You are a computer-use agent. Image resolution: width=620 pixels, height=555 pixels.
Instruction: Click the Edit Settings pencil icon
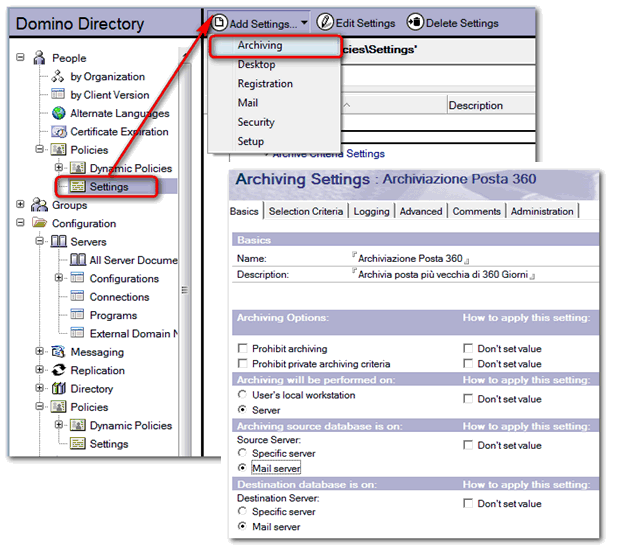coord(325,22)
